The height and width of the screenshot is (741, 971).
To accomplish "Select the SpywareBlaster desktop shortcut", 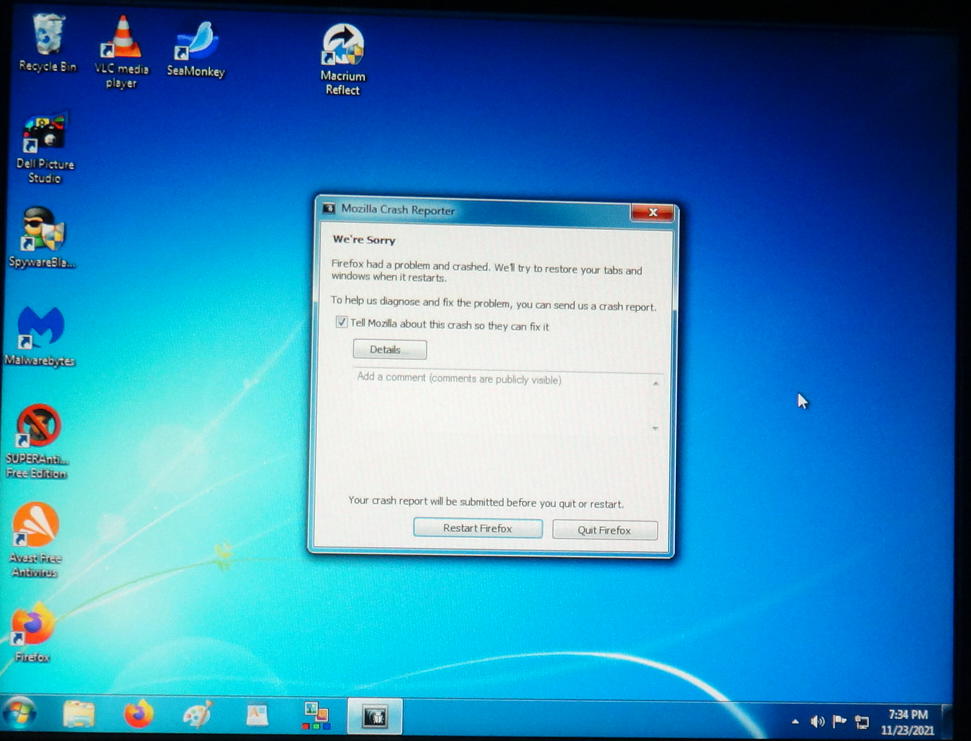I will coord(42,238).
